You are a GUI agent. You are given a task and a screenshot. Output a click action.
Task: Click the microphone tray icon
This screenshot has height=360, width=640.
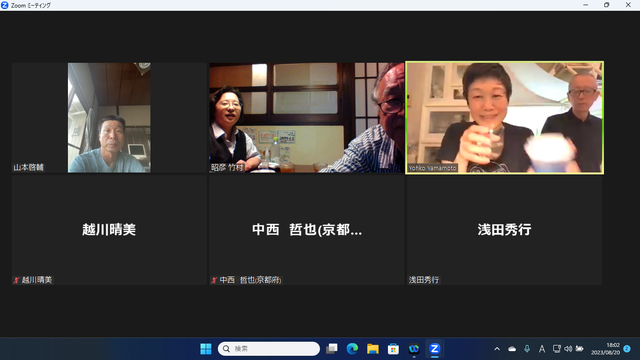[527, 349]
